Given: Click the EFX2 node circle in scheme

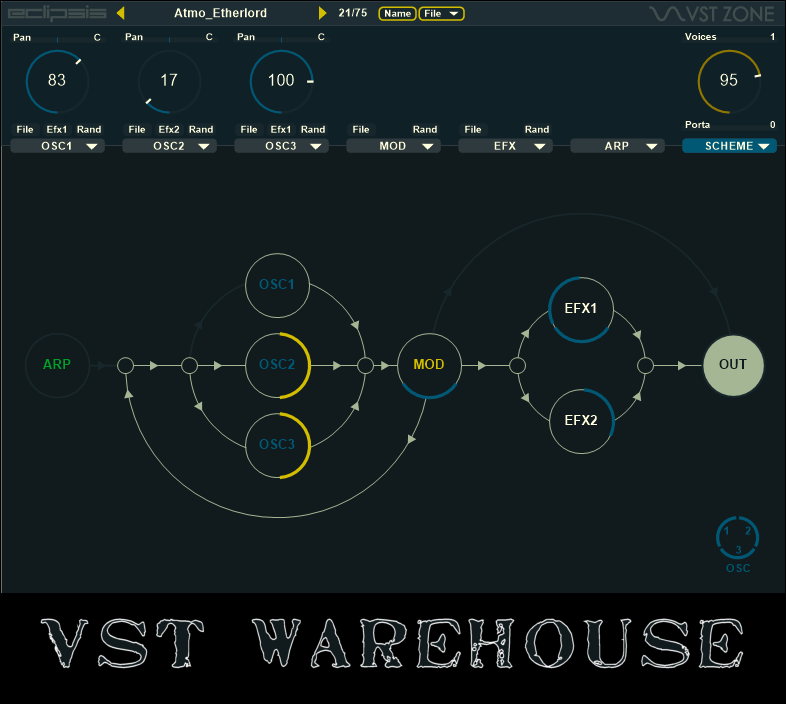Looking at the screenshot, I should click(581, 421).
